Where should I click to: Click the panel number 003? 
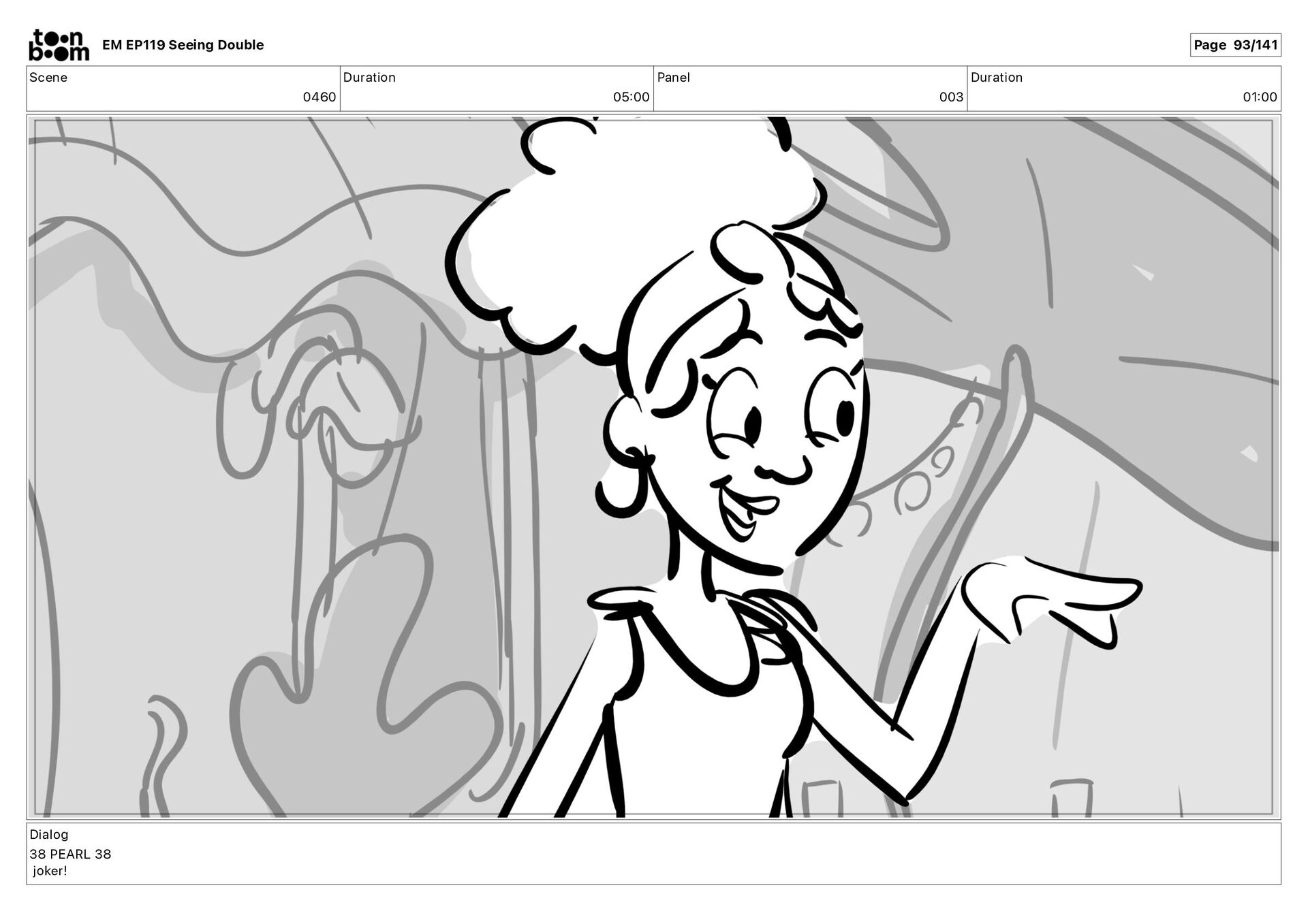tap(950, 97)
